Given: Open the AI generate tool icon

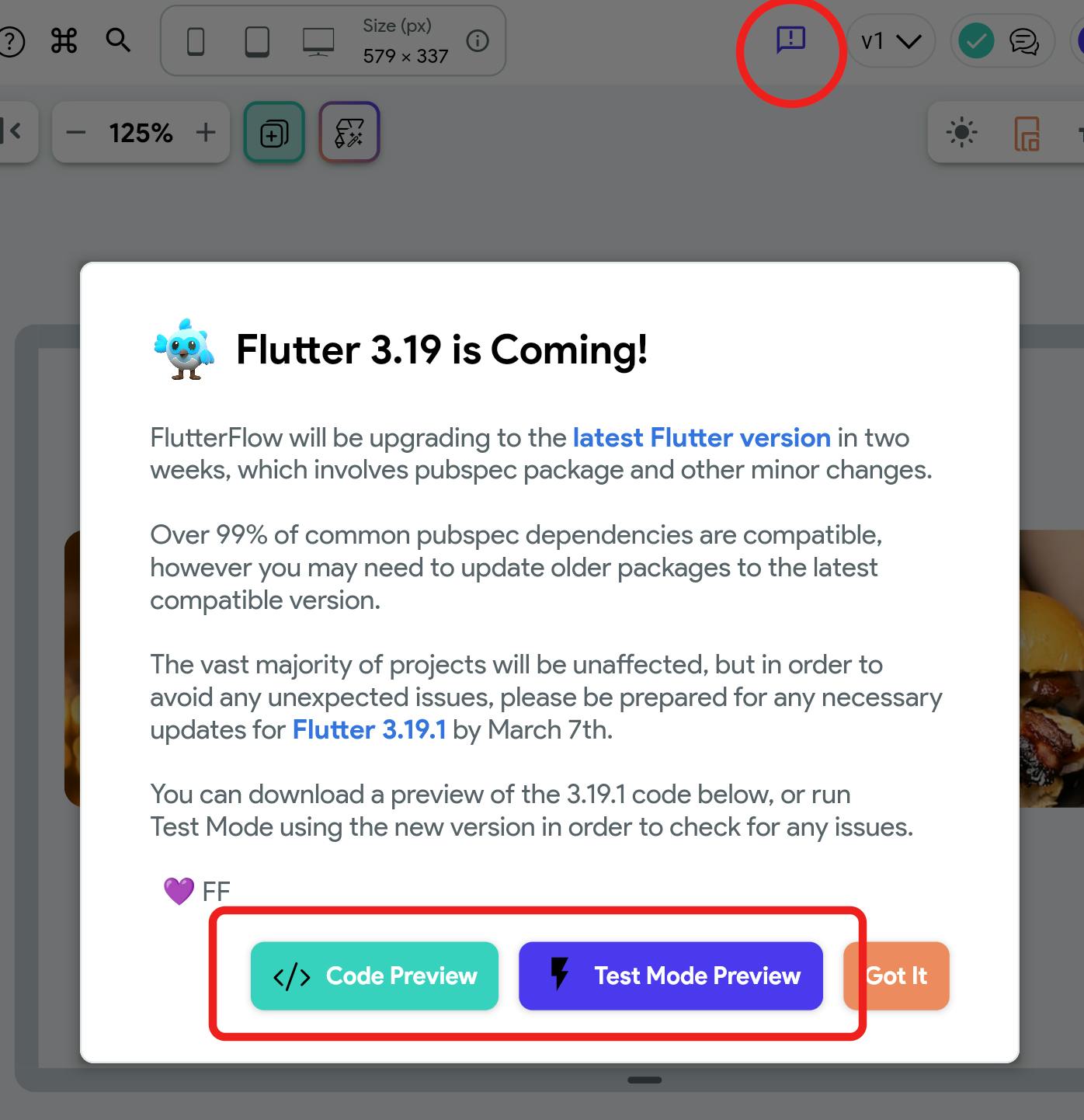Looking at the screenshot, I should tap(349, 133).
